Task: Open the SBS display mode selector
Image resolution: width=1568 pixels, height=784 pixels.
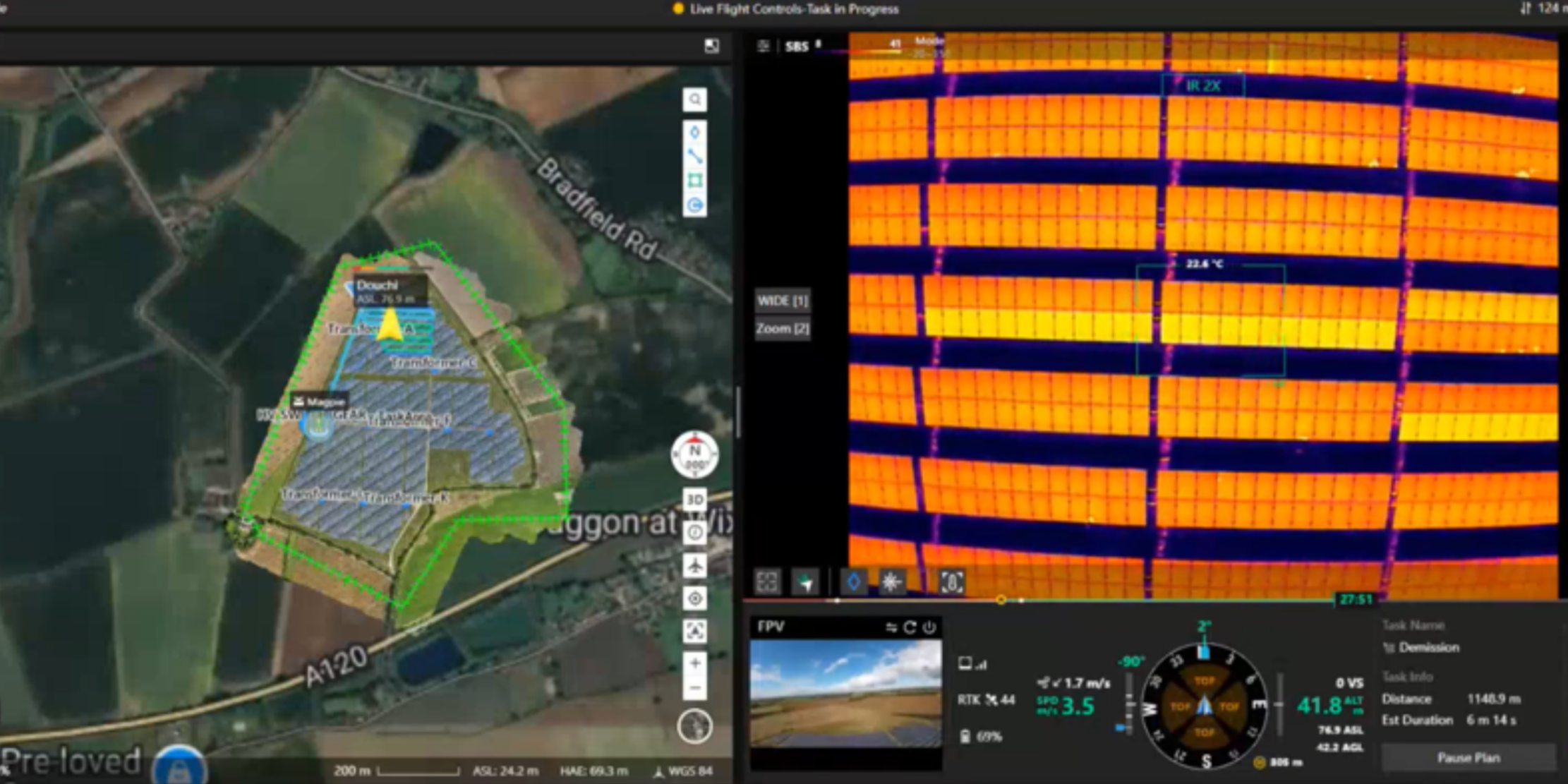Action: [x=796, y=47]
